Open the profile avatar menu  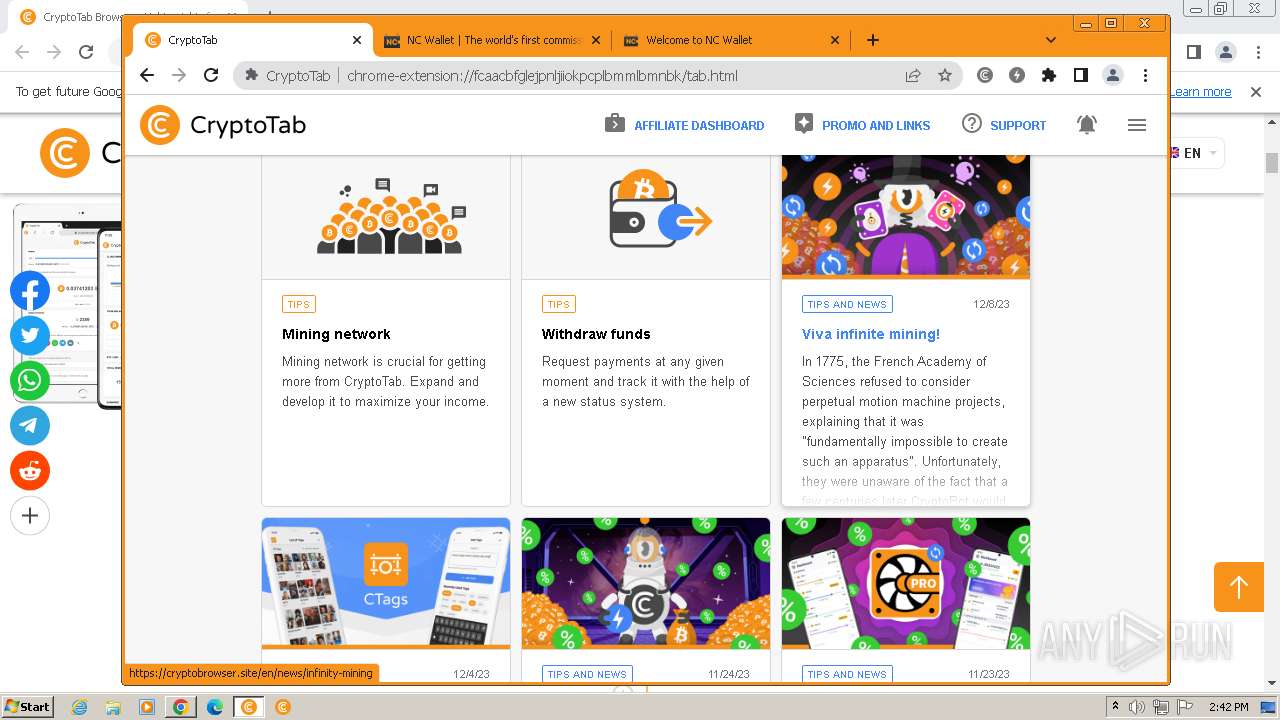pyautogui.click(x=1113, y=75)
